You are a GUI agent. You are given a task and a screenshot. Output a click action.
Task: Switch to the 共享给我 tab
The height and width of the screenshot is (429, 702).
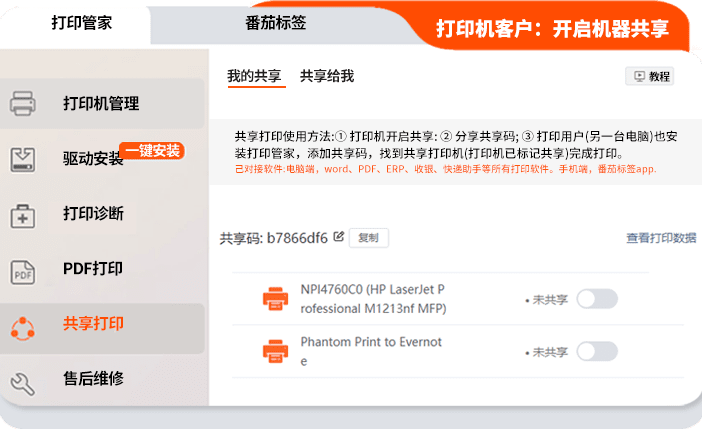point(327,76)
